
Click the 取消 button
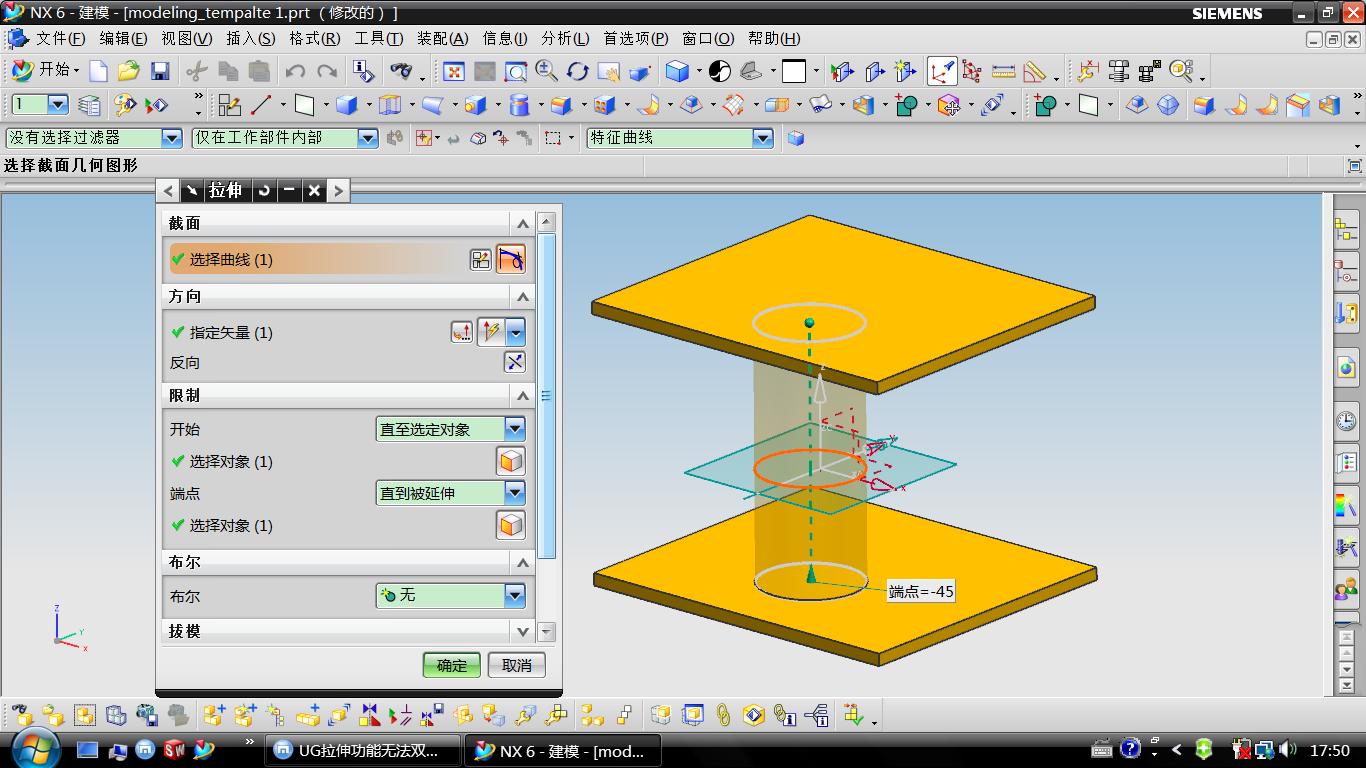pos(516,665)
